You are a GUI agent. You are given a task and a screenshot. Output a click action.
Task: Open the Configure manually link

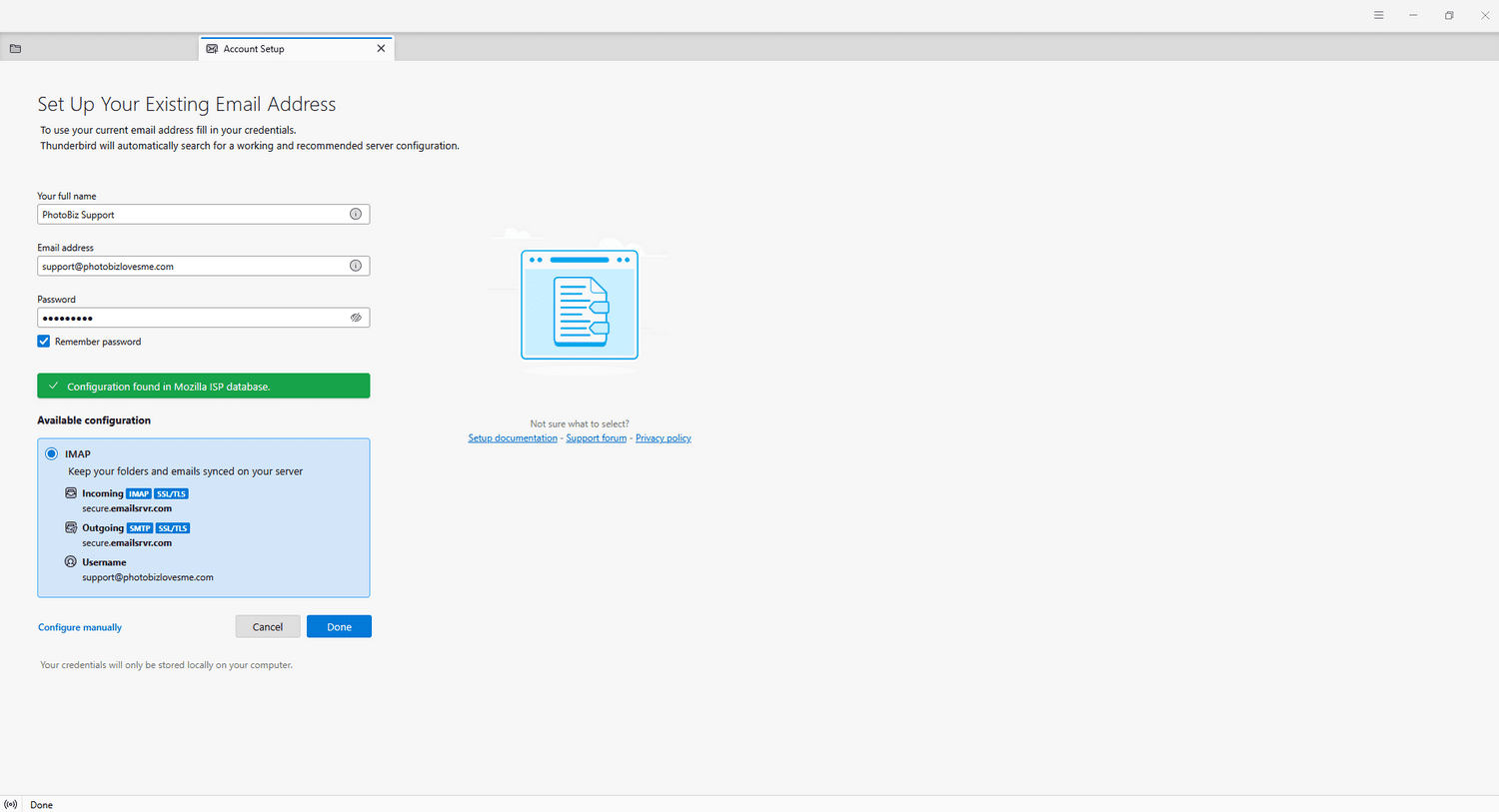click(80, 627)
